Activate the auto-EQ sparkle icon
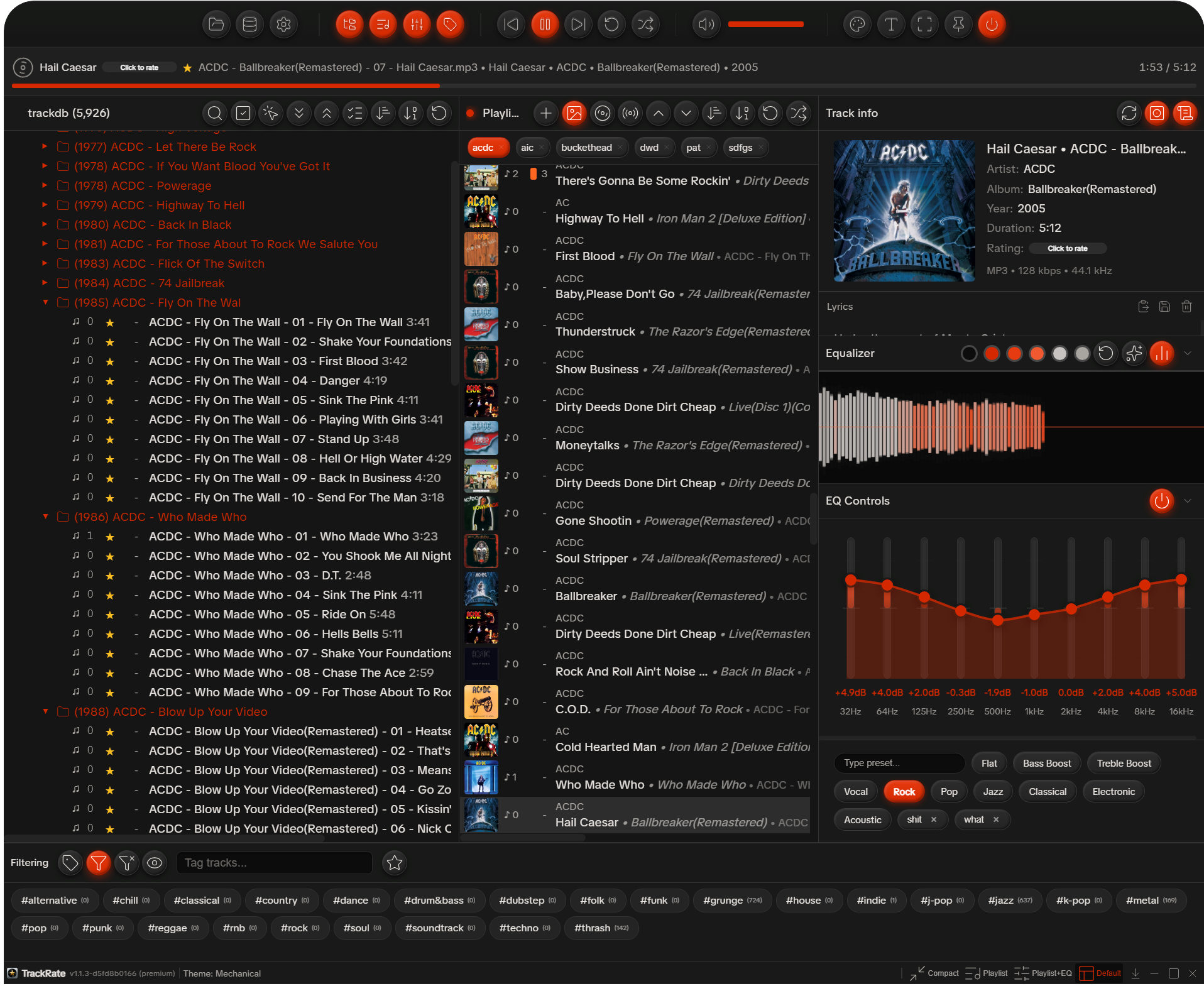The height and width of the screenshot is (986, 1204). [x=1134, y=353]
